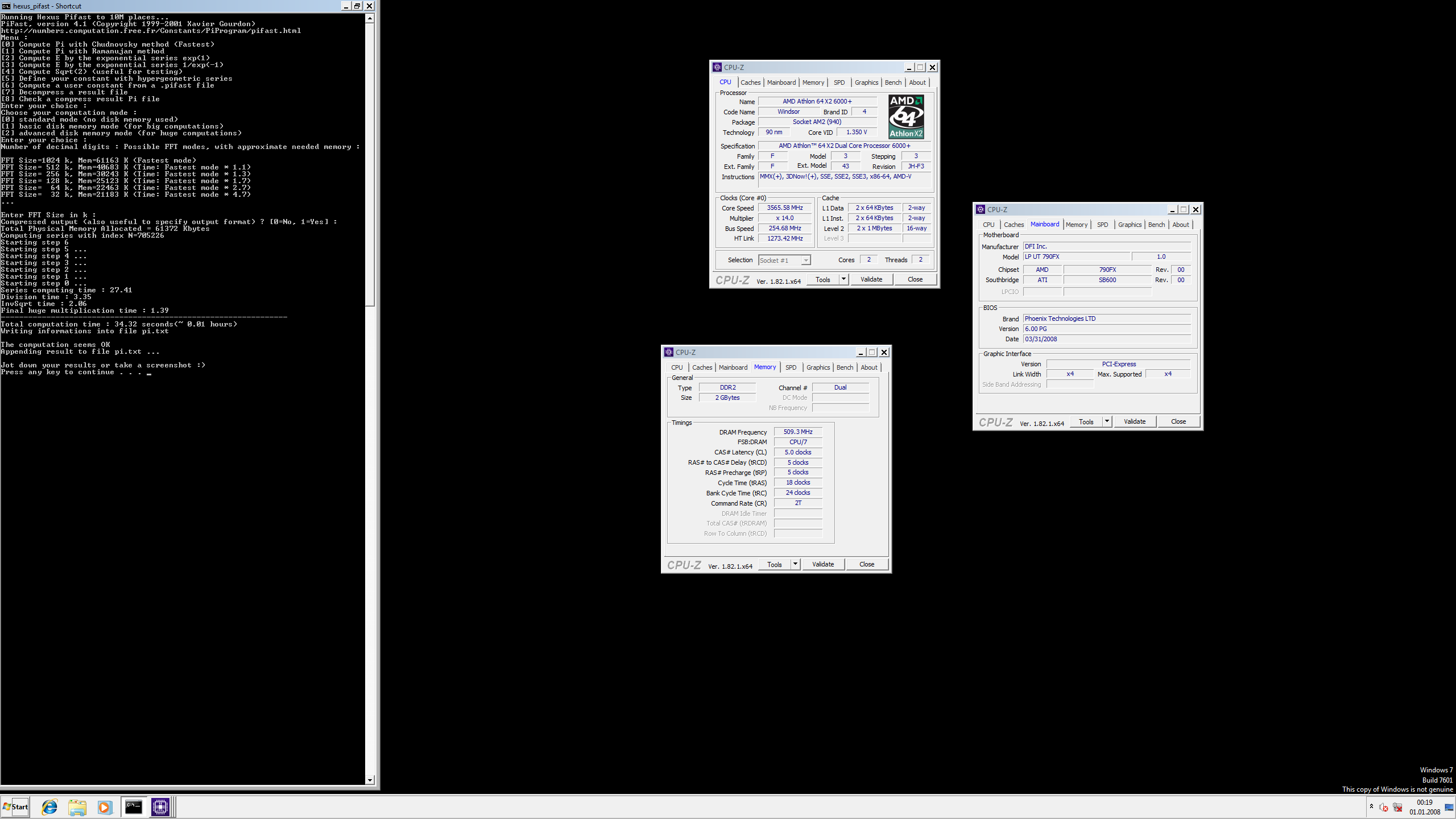Select the Name field AMD Athlon 64 X2 6000+
1456x819 pixels.
coord(817,101)
